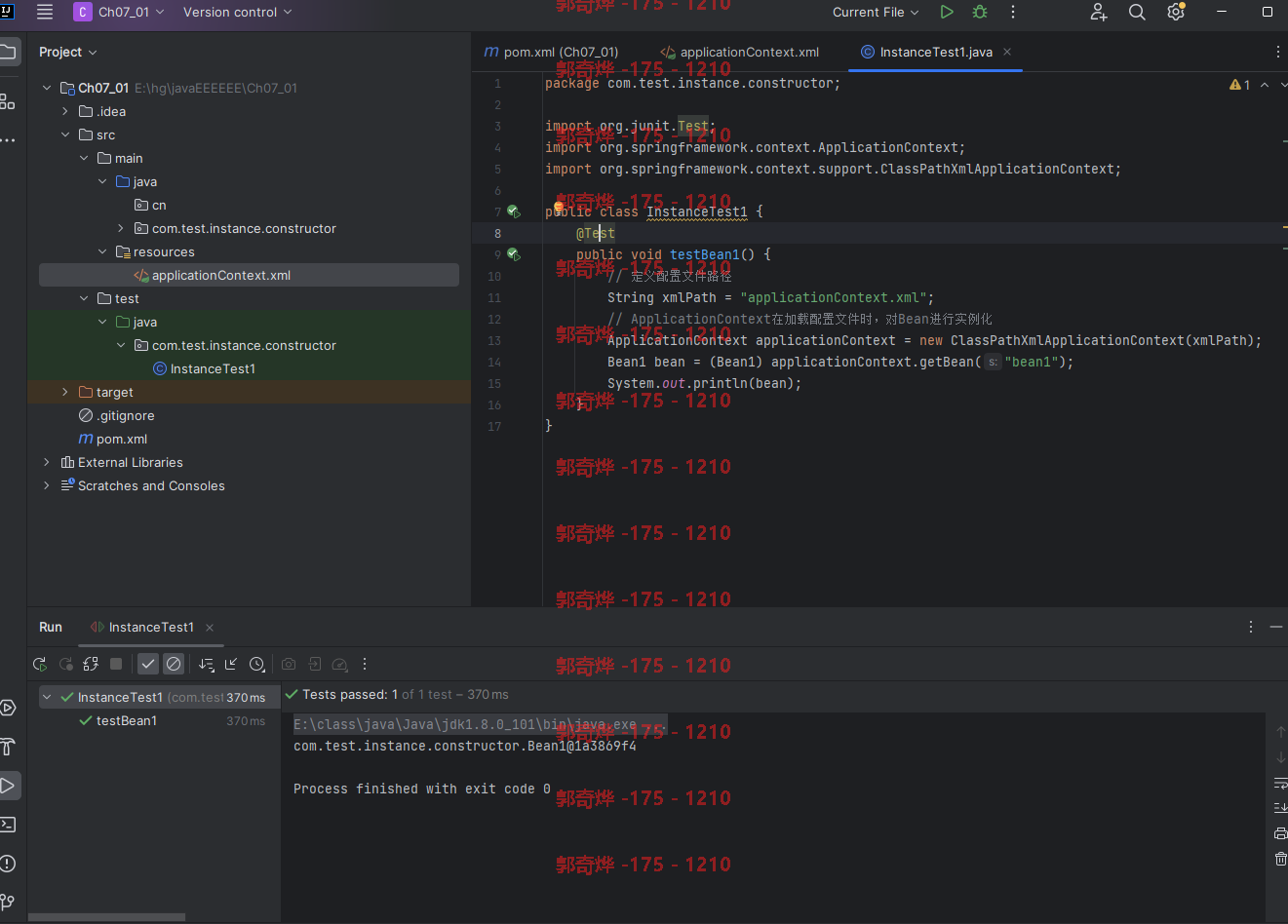Open the main hamburger menu
Viewport: 1288px width, 924px height.
[x=45, y=12]
